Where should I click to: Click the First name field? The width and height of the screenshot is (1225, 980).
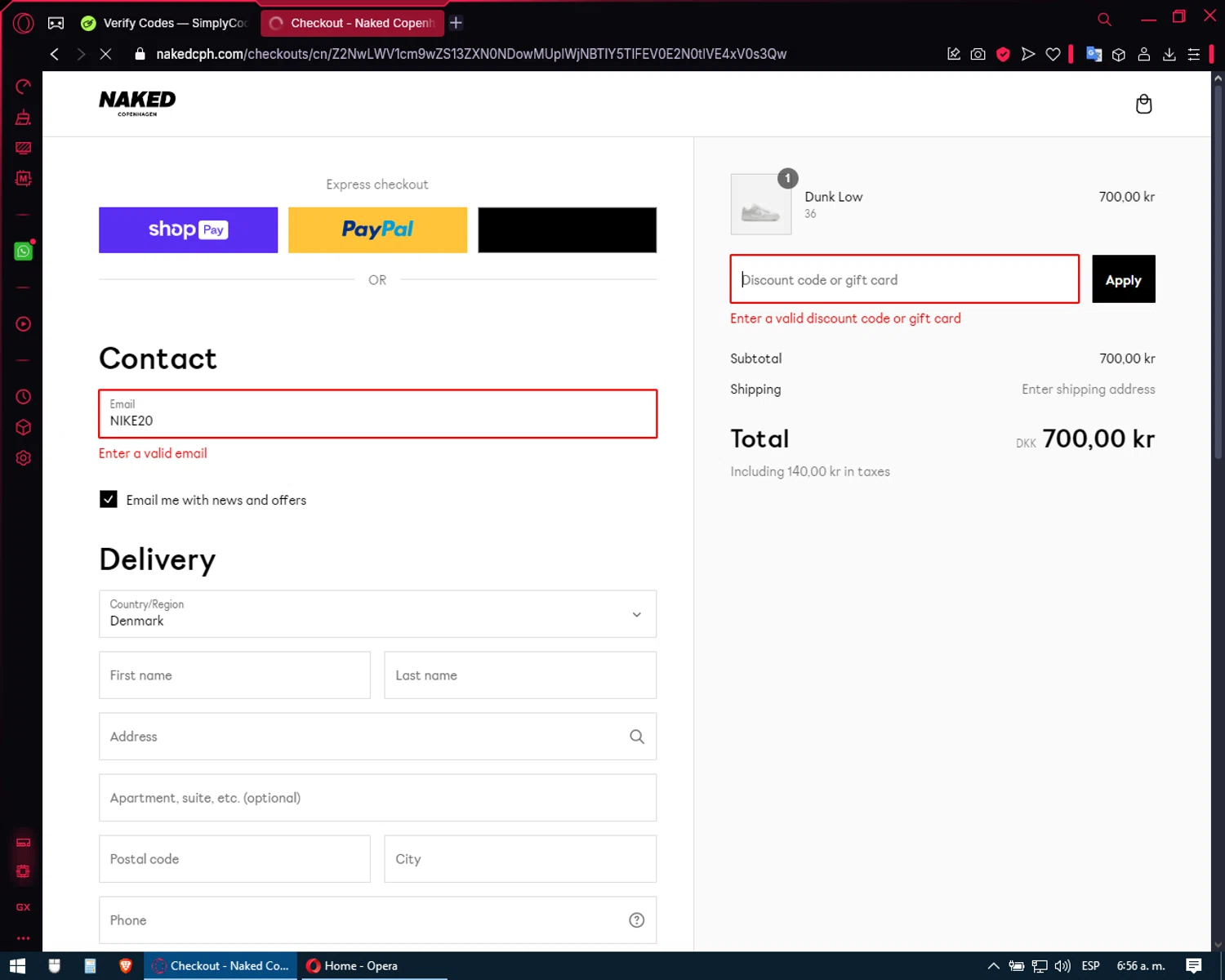point(234,675)
